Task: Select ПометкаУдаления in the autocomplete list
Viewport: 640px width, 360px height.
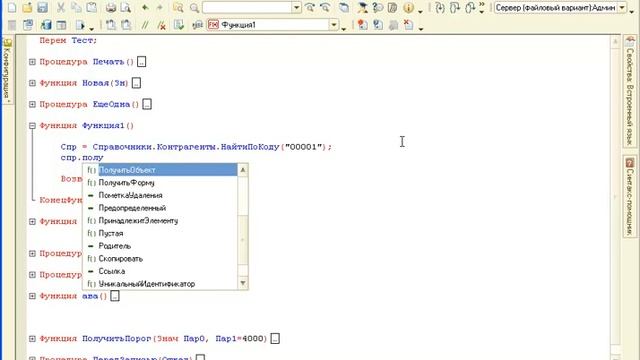Action: pos(161,195)
